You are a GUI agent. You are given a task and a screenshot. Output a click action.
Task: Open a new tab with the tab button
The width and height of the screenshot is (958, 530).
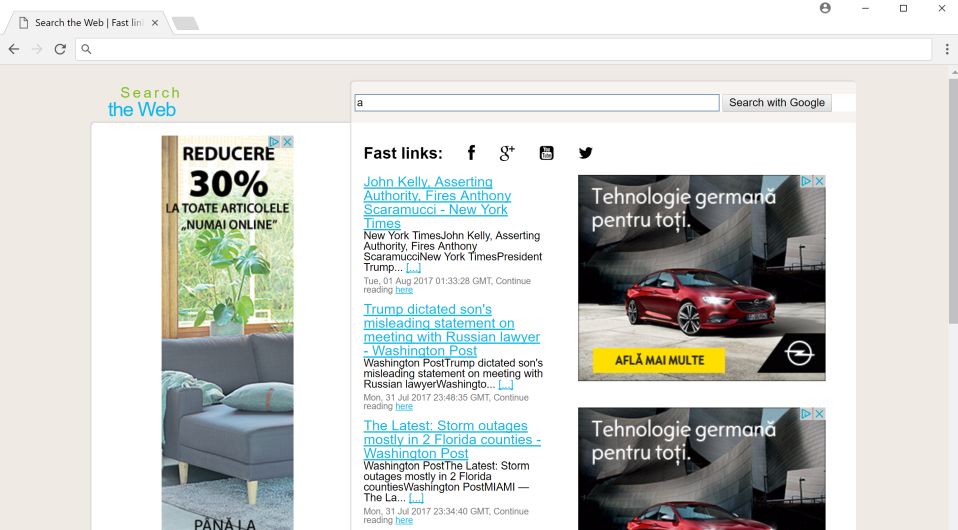coord(185,23)
